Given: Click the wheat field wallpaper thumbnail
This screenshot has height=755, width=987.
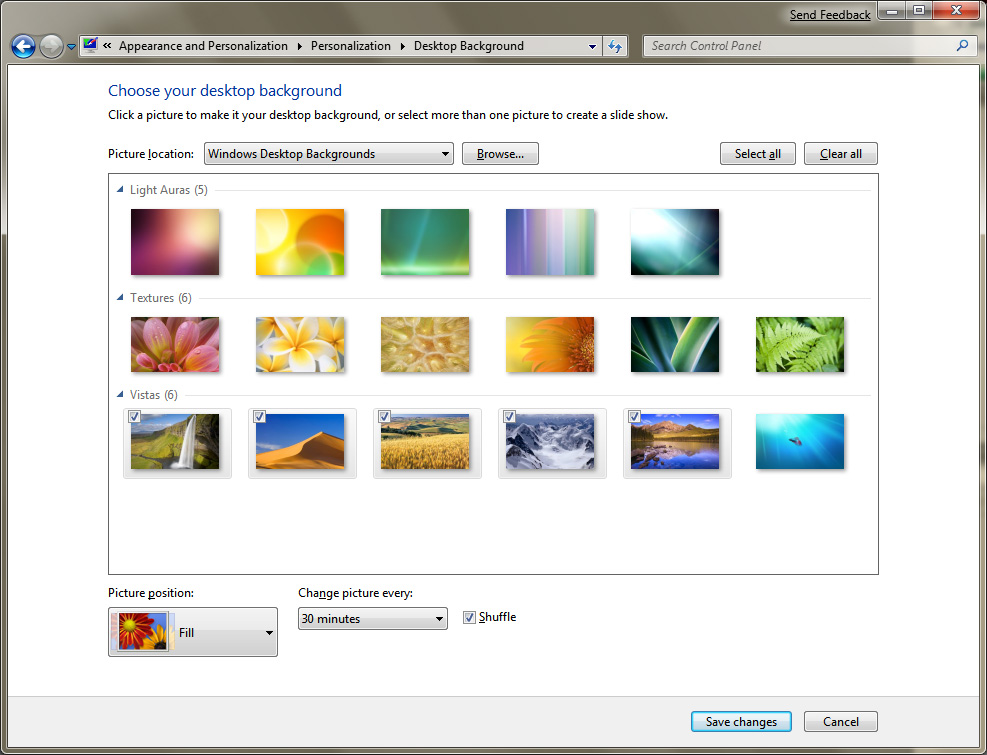Looking at the screenshot, I should (425, 441).
